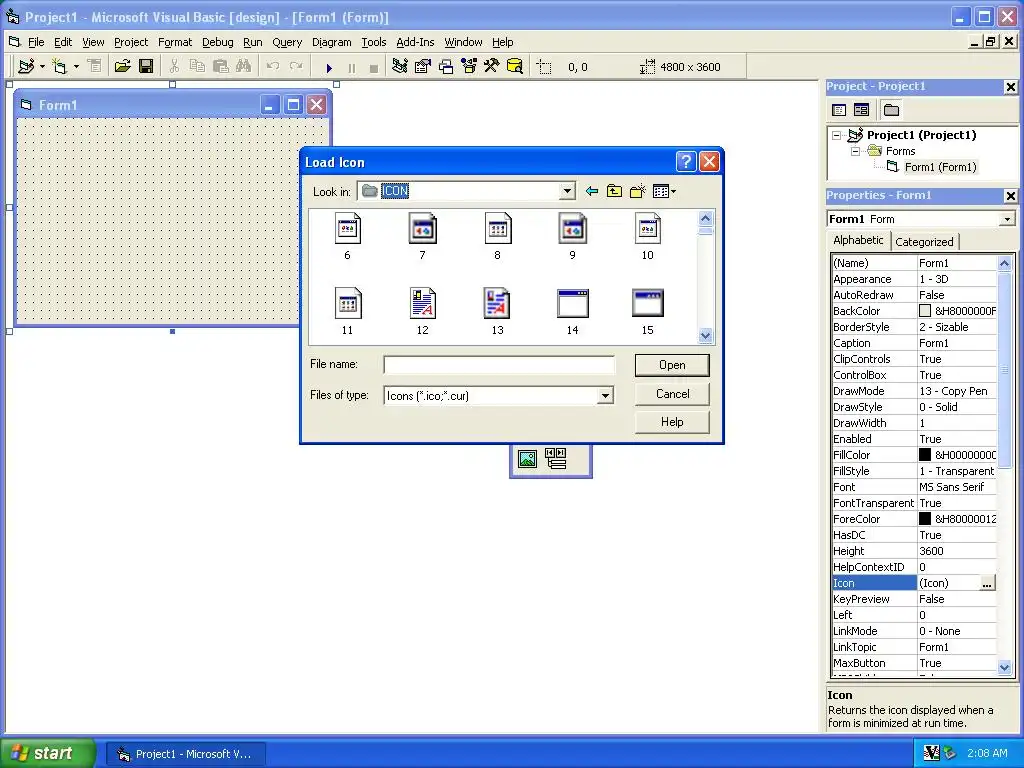Select the BorderStyle property row
The height and width of the screenshot is (768, 1024).
tap(914, 327)
